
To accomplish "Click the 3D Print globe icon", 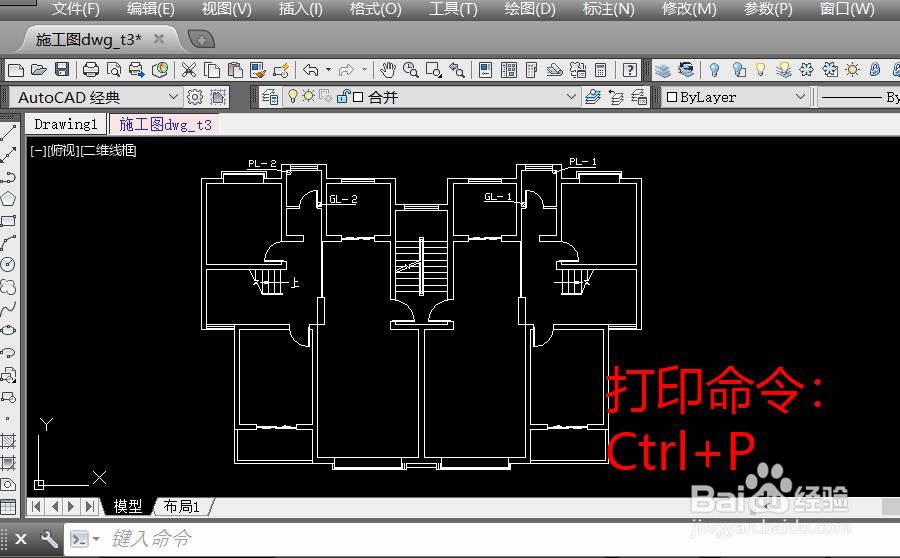I will 161,70.
